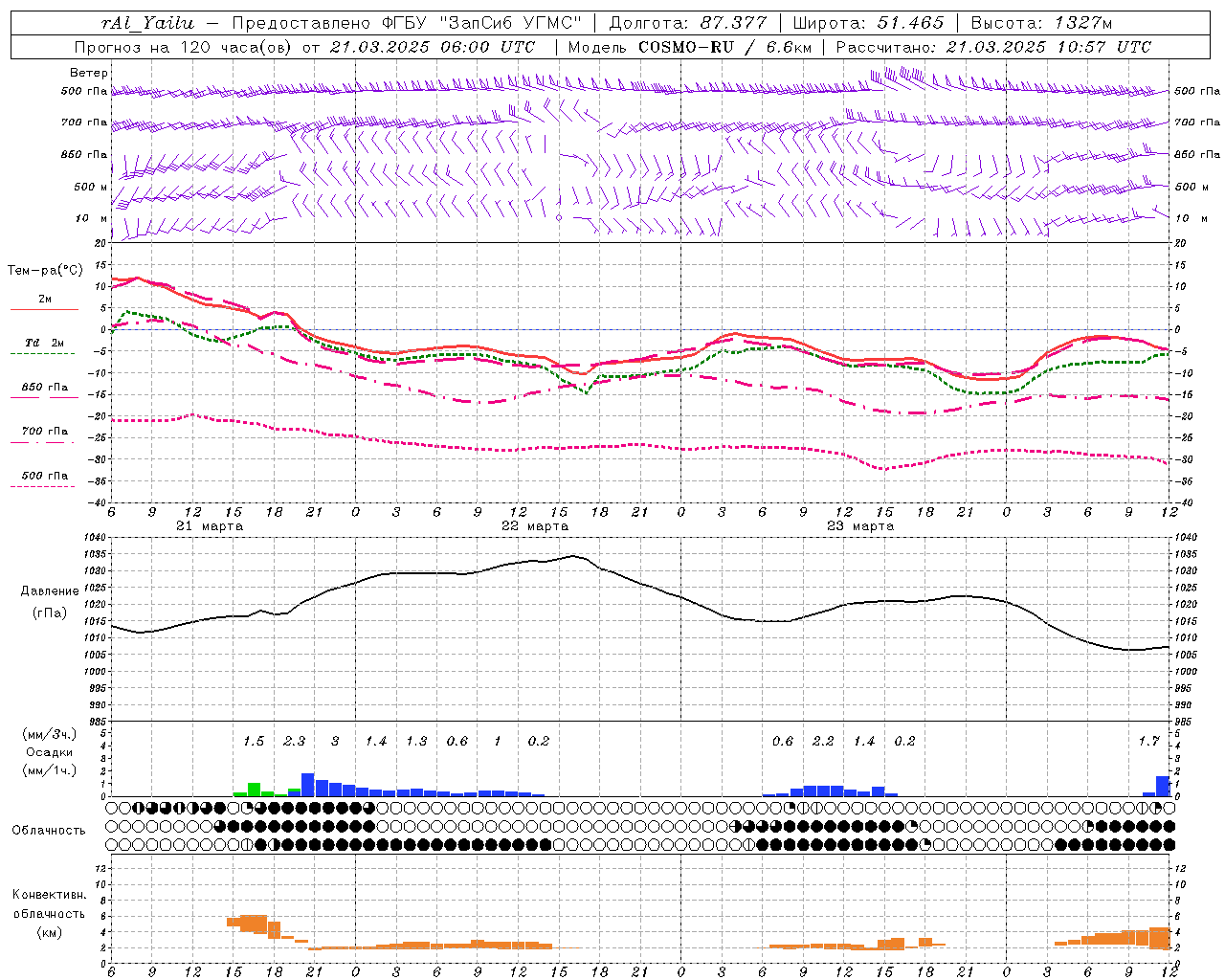The image size is (1225, 980).
Task: Click the Td 2м dew point legend entry
Action: (x=44, y=343)
